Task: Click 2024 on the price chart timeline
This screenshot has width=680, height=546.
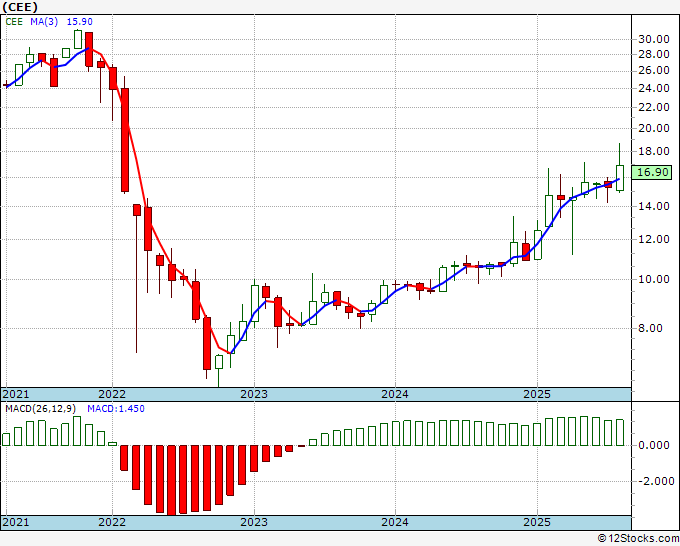Action: (395, 394)
